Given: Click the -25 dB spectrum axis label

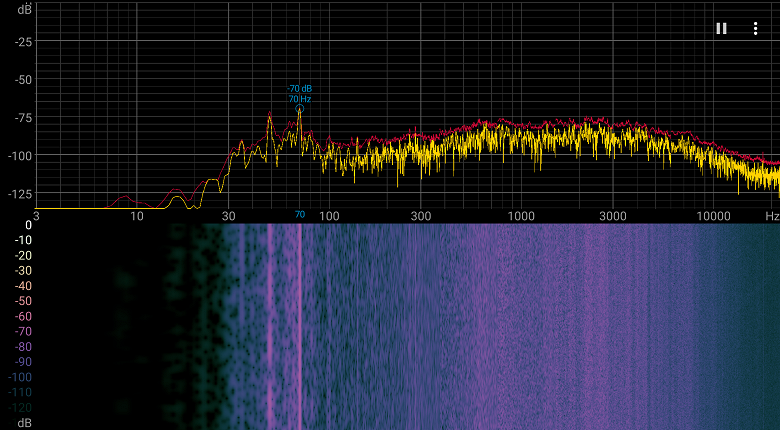Looking at the screenshot, I should [x=23, y=42].
